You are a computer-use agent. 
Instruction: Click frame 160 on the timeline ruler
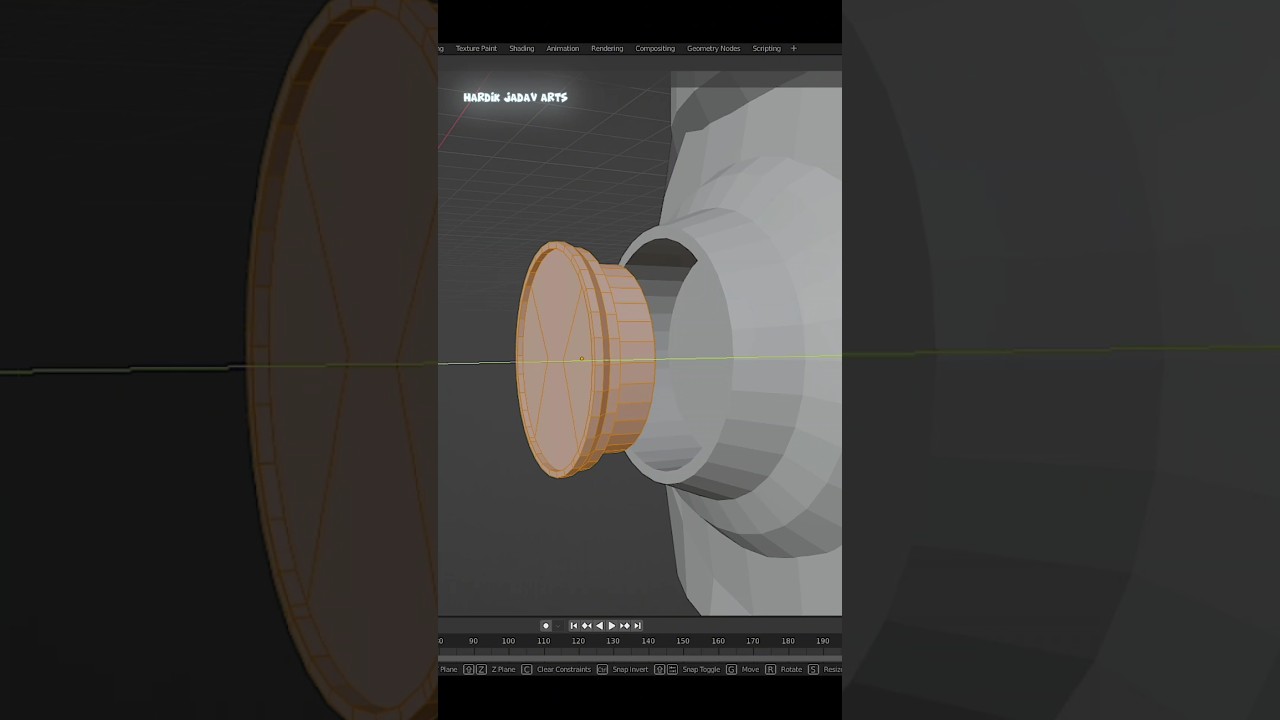tap(718, 641)
